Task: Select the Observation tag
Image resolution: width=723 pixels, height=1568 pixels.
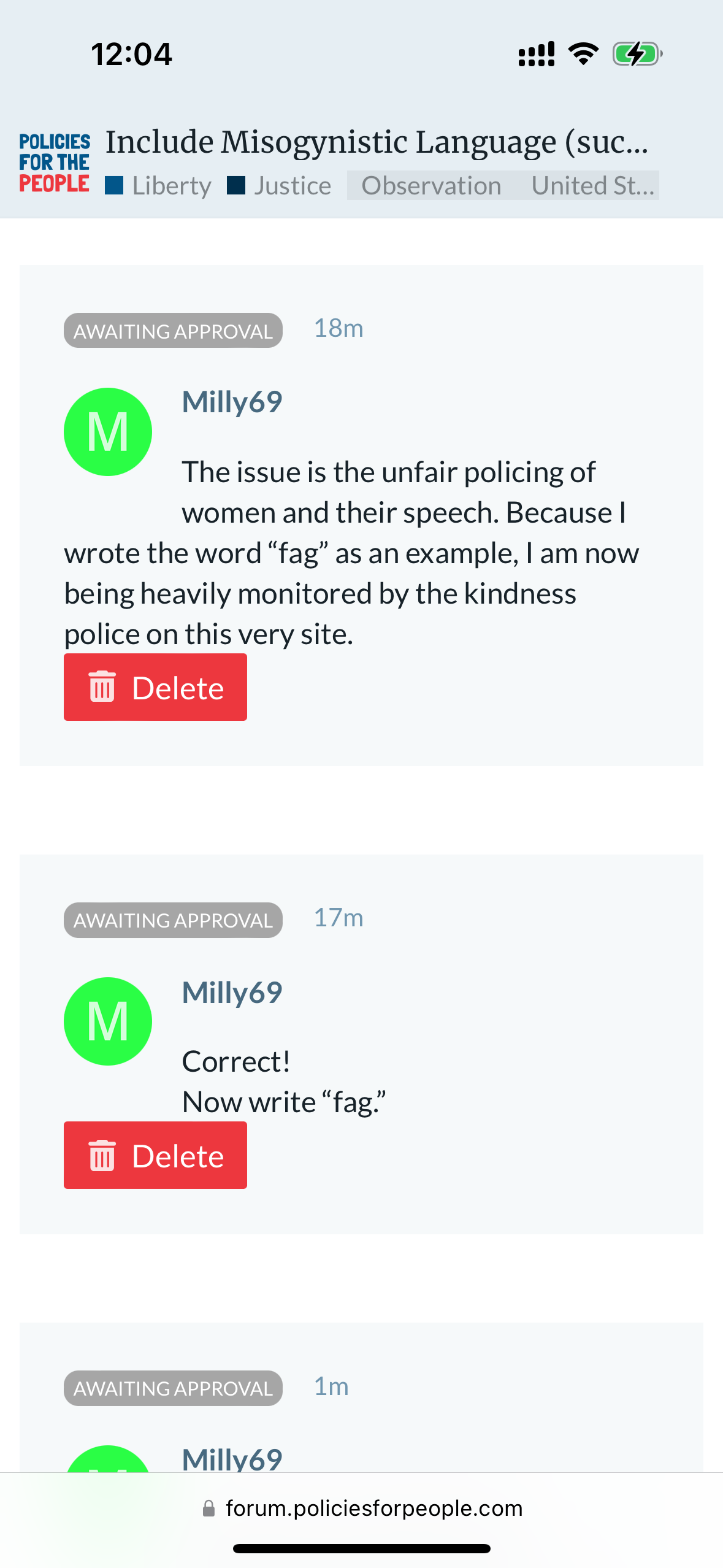Action: click(x=431, y=185)
